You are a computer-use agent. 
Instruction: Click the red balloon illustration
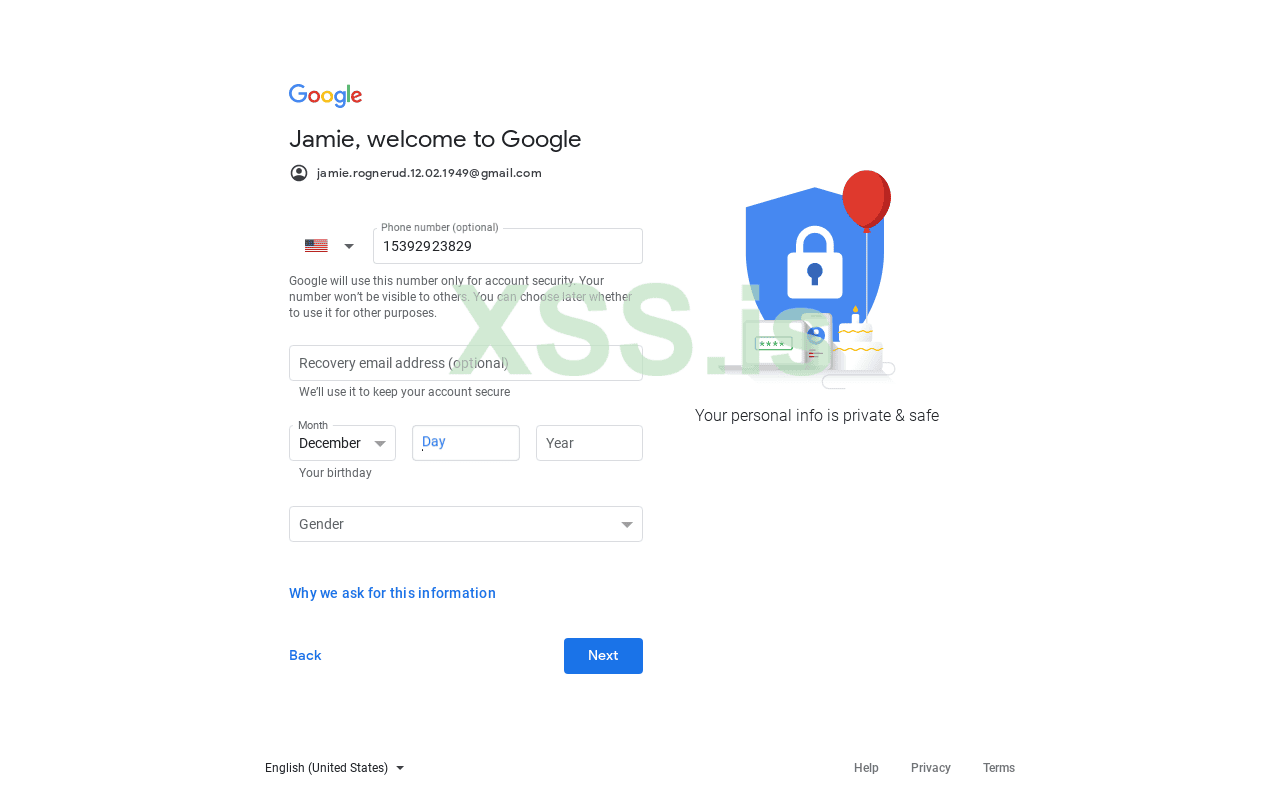pos(866,200)
